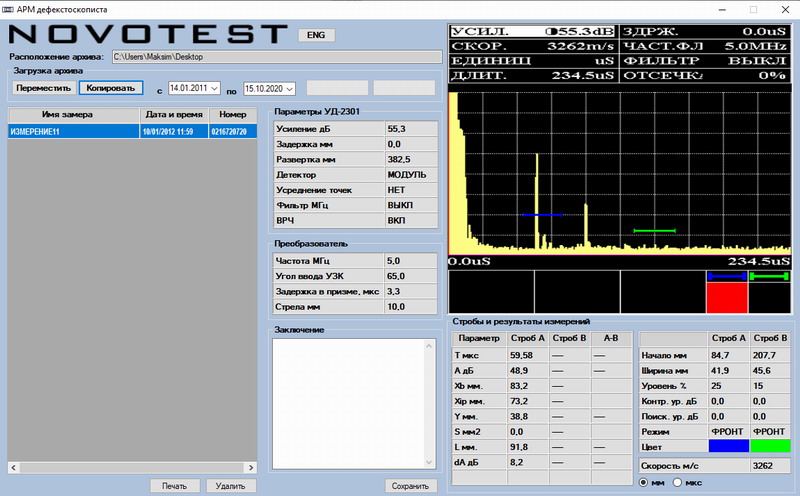
Task: Click the green gate marker on the waveform
Action: [x=655, y=231]
